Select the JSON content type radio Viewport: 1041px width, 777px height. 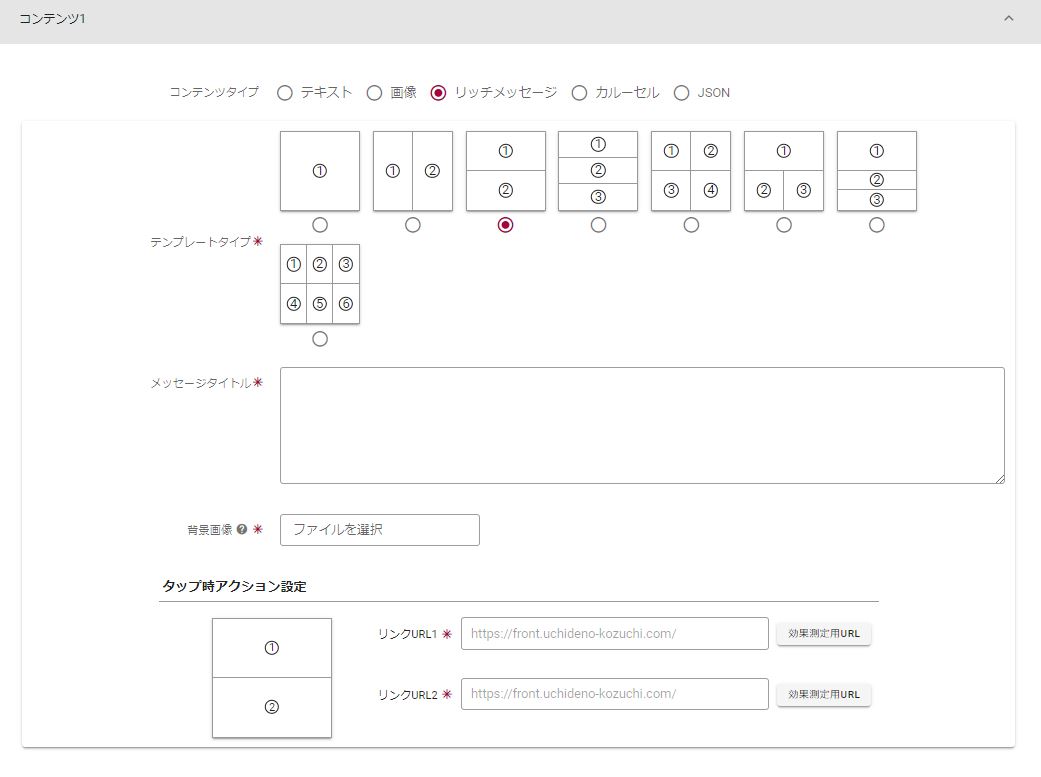tap(682, 93)
